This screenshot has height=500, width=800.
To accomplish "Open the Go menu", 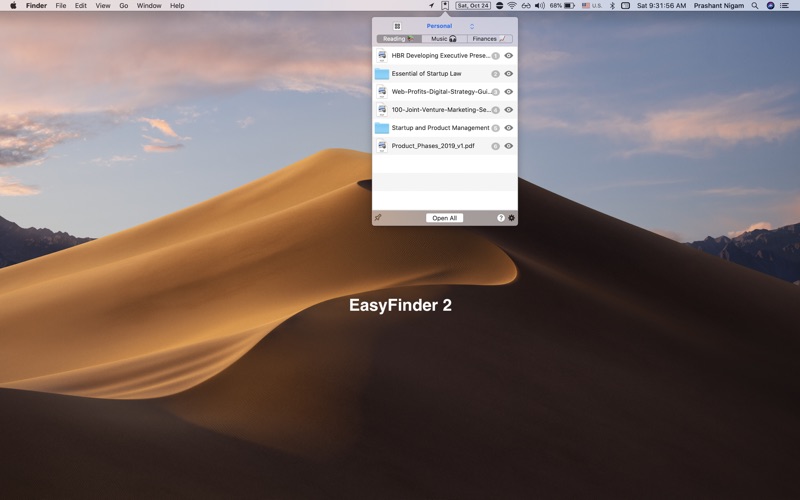I will (123, 6).
